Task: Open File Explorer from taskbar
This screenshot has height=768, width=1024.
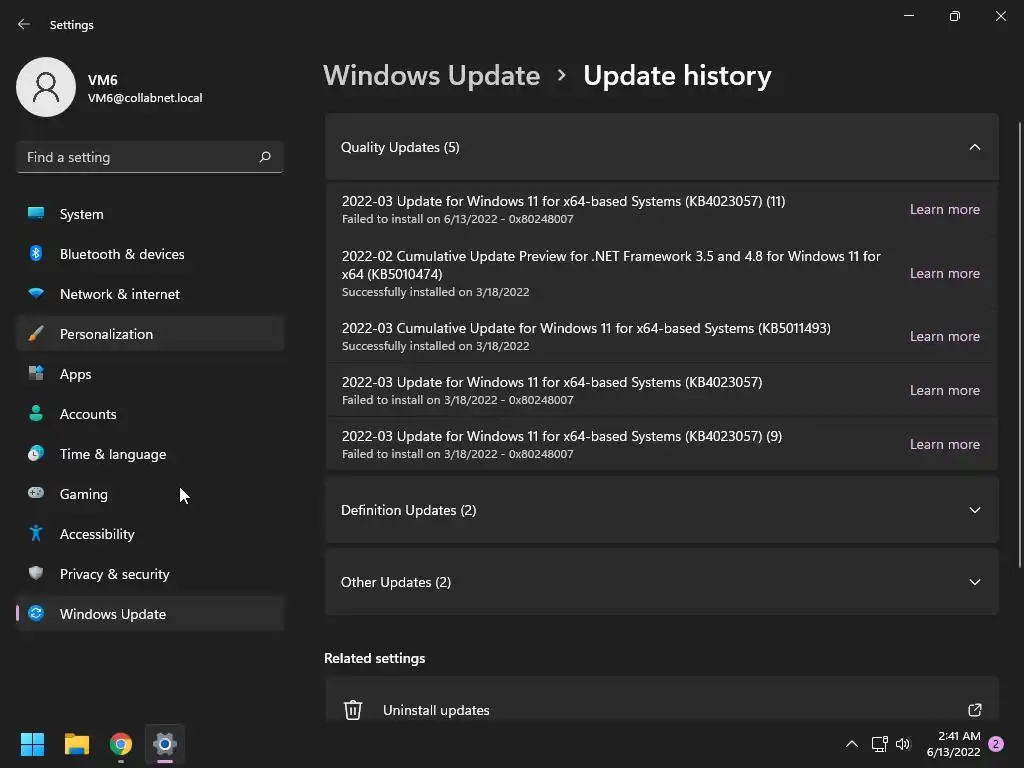Action: [x=76, y=744]
